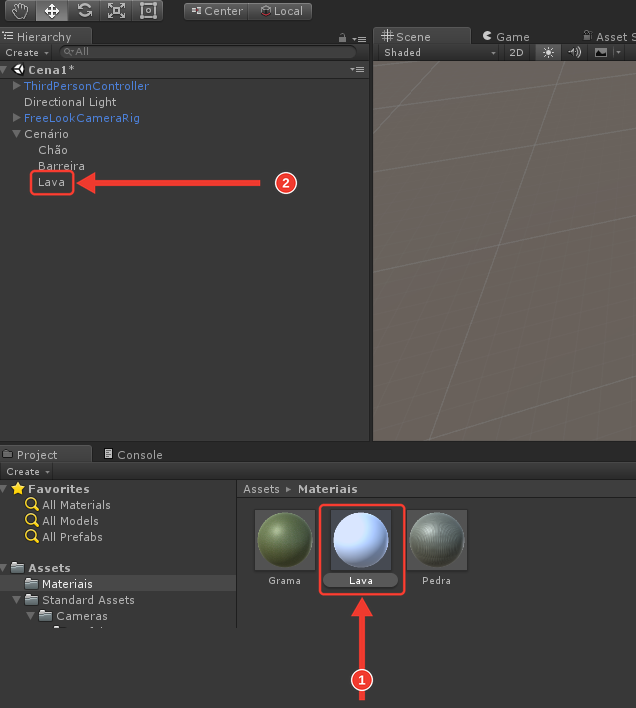This screenshot has width=636, height=708.
Task: Select the Pedra material thumbnail
Action: tap(437, 540)
